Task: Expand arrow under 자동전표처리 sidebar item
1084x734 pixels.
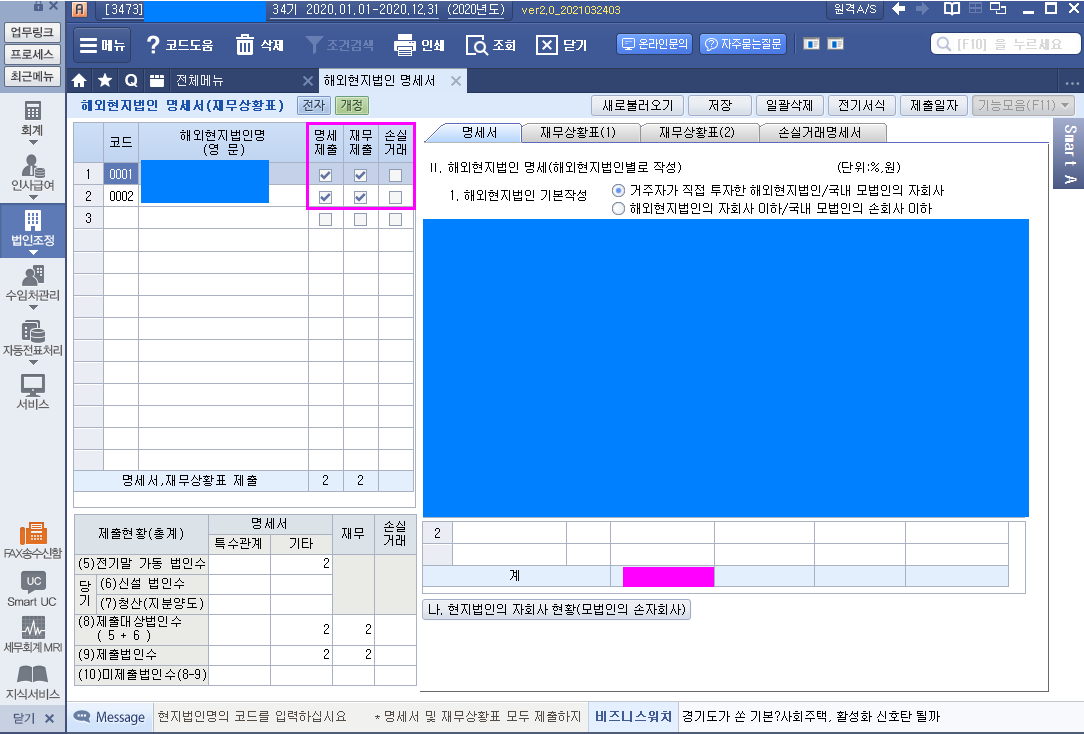Action: [32, 361]
